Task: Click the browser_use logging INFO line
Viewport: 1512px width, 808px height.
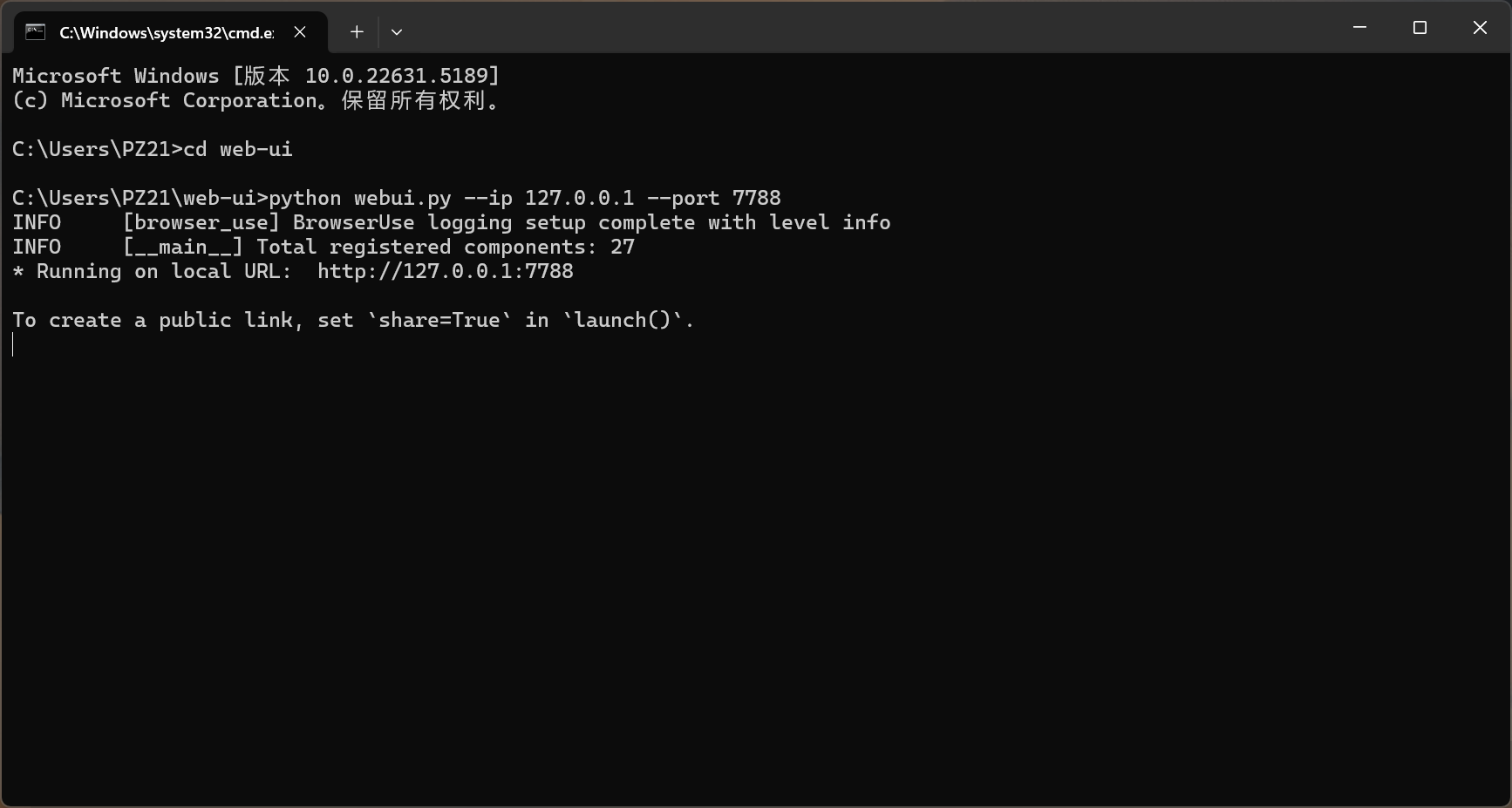Action: point(452,222)
